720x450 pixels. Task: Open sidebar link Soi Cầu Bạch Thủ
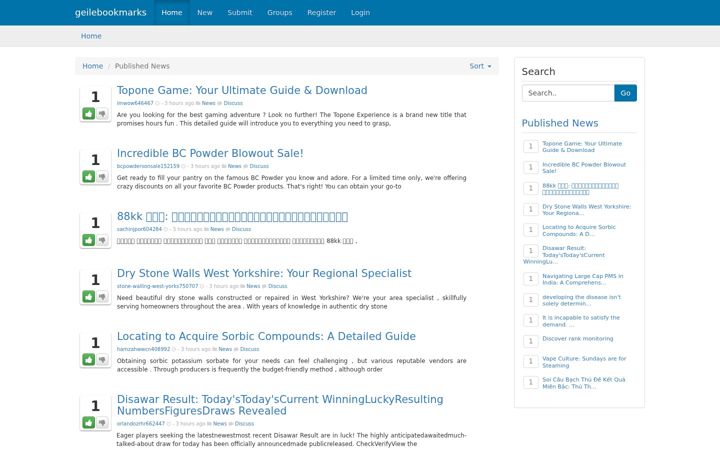point(584,383)
